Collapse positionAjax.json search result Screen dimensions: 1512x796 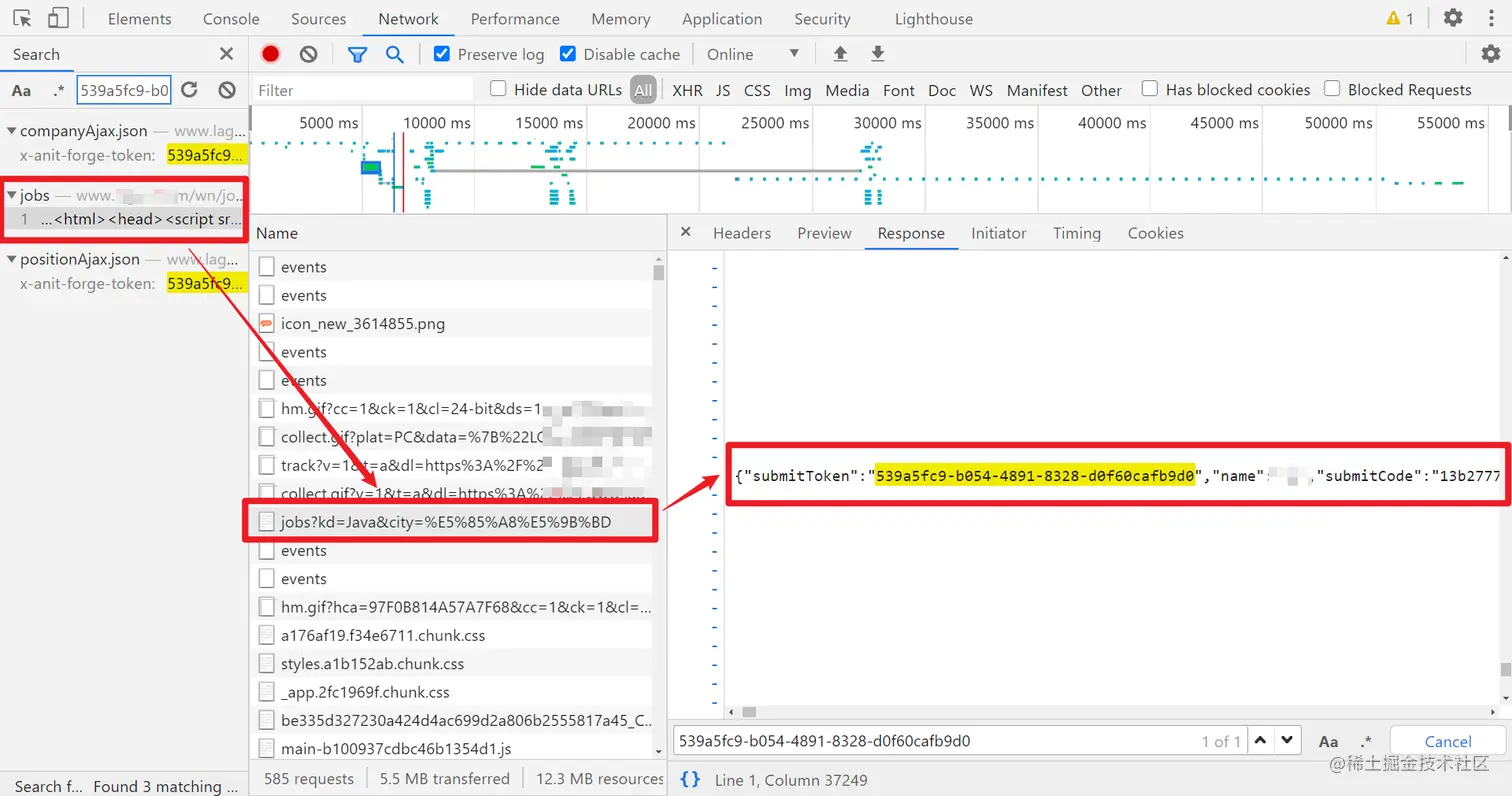click(11, 259)
